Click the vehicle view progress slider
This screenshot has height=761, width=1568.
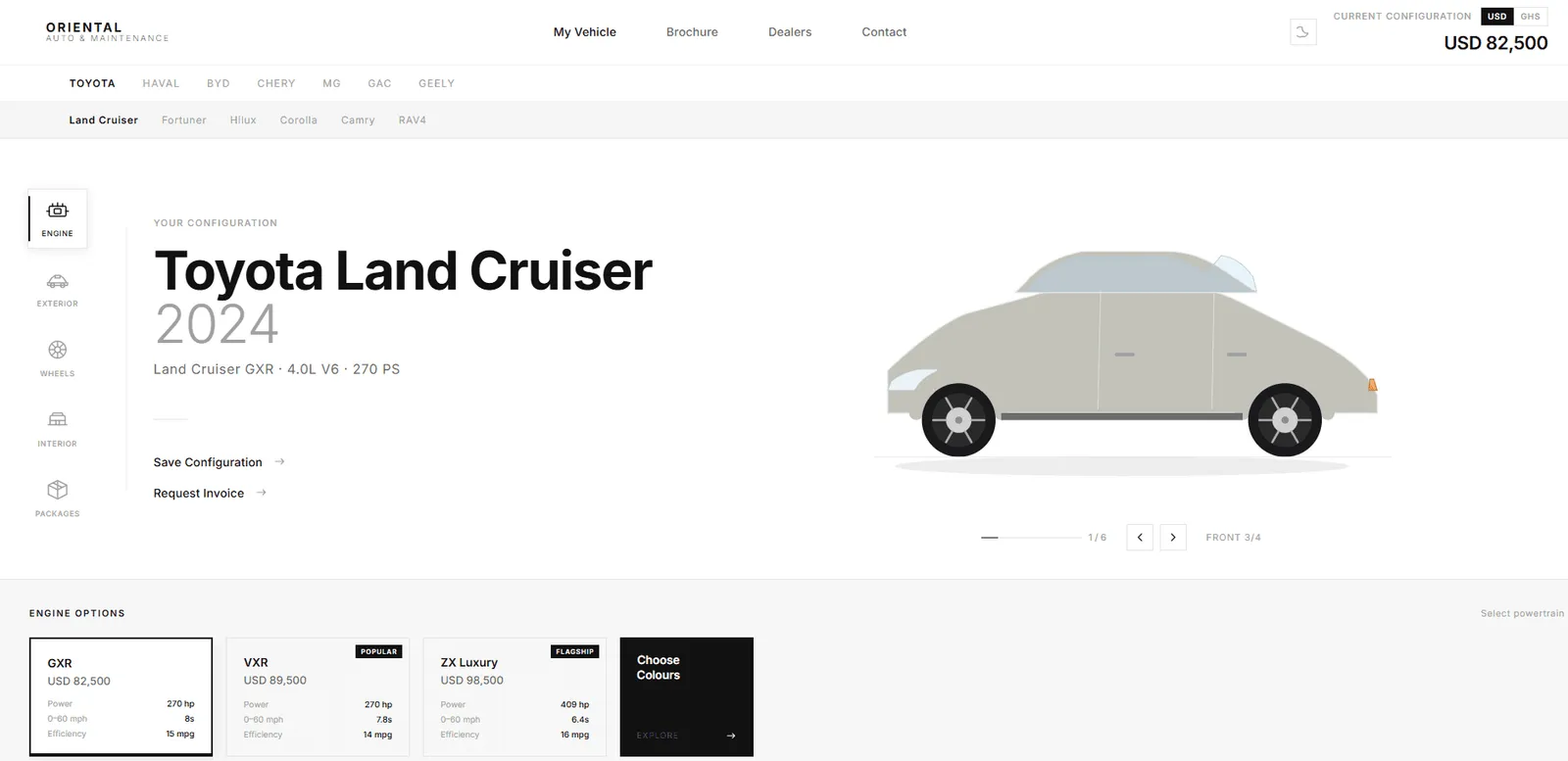1031,538
